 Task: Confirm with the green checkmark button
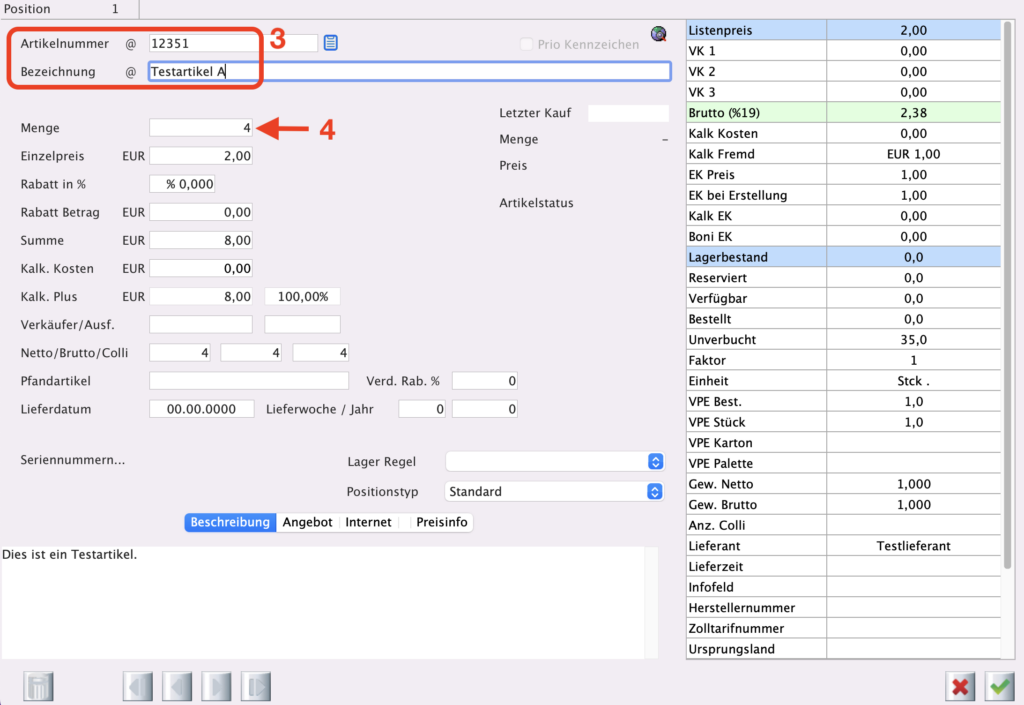pyautogui.click(x=999, y=686)
